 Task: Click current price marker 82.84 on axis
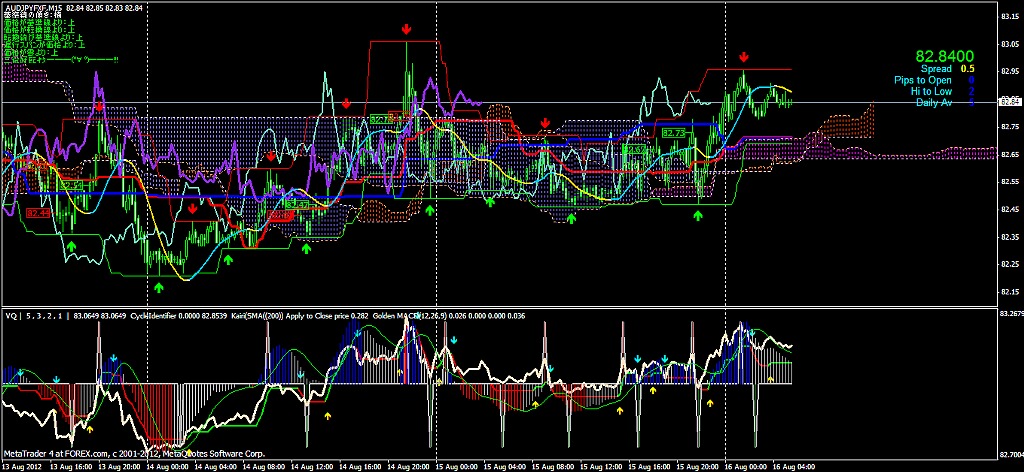point(1009,102)
